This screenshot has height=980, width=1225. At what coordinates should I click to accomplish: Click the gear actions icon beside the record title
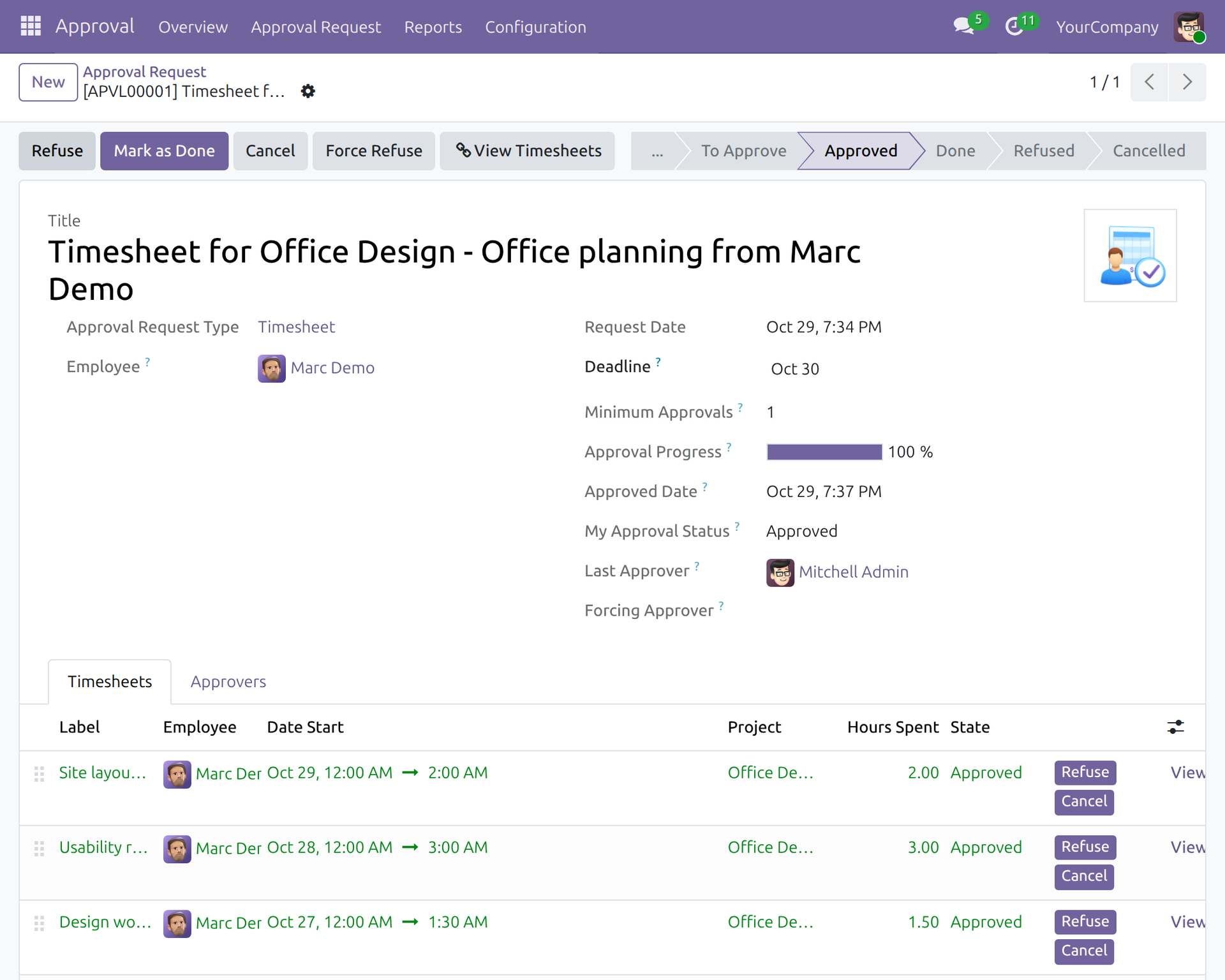coord(308,91)
